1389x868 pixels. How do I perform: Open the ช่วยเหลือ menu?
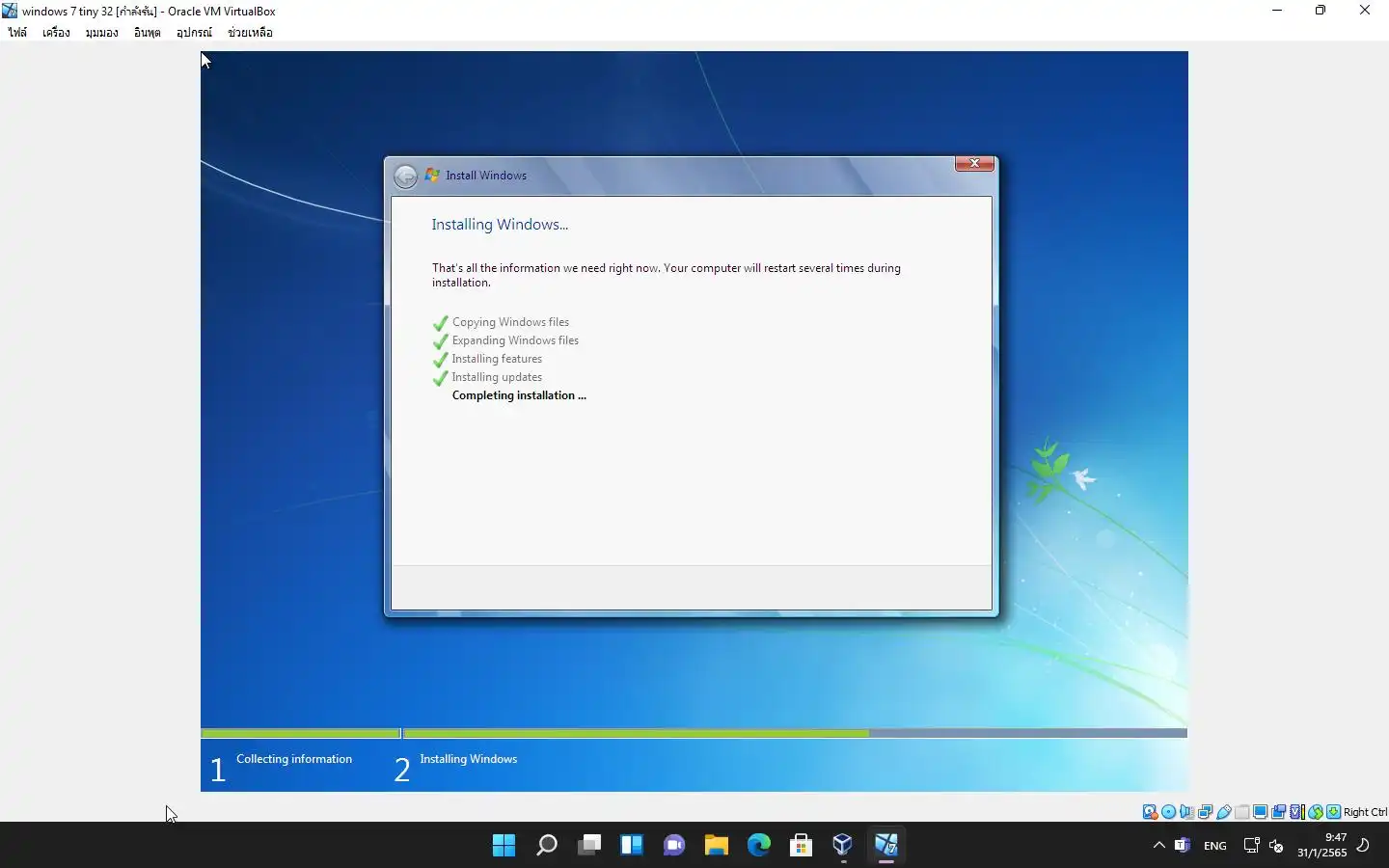pos(250,33)
